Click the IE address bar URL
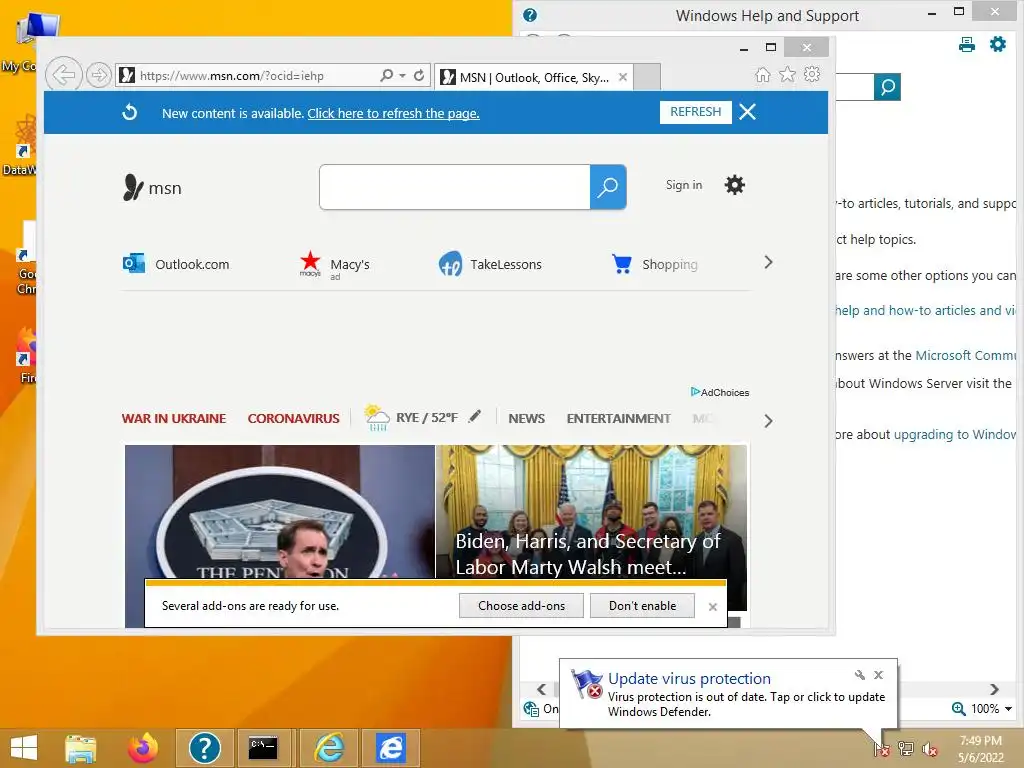This screenshot has height=768, width=1024. click(232, 76)
